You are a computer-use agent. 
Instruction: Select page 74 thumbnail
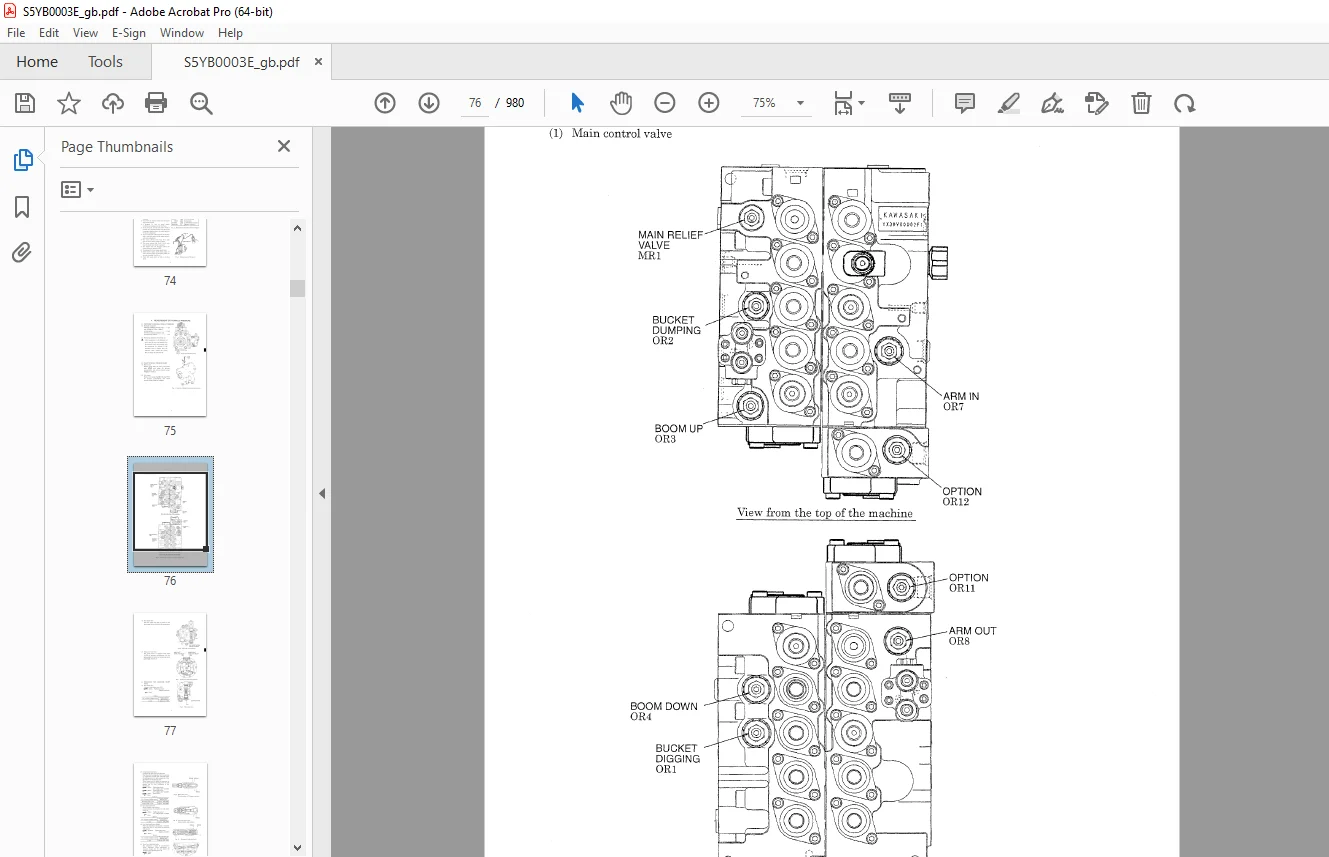170,243
